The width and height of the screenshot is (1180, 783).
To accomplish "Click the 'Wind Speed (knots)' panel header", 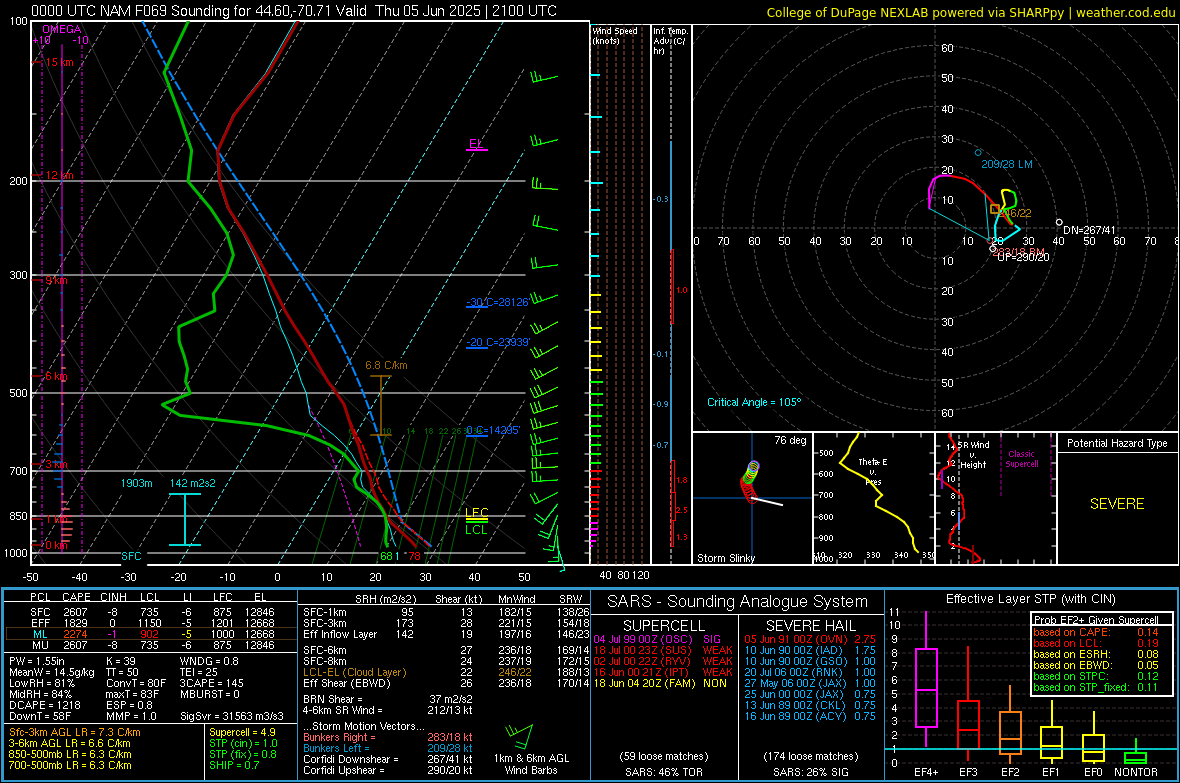I will [x=615, y=35].
